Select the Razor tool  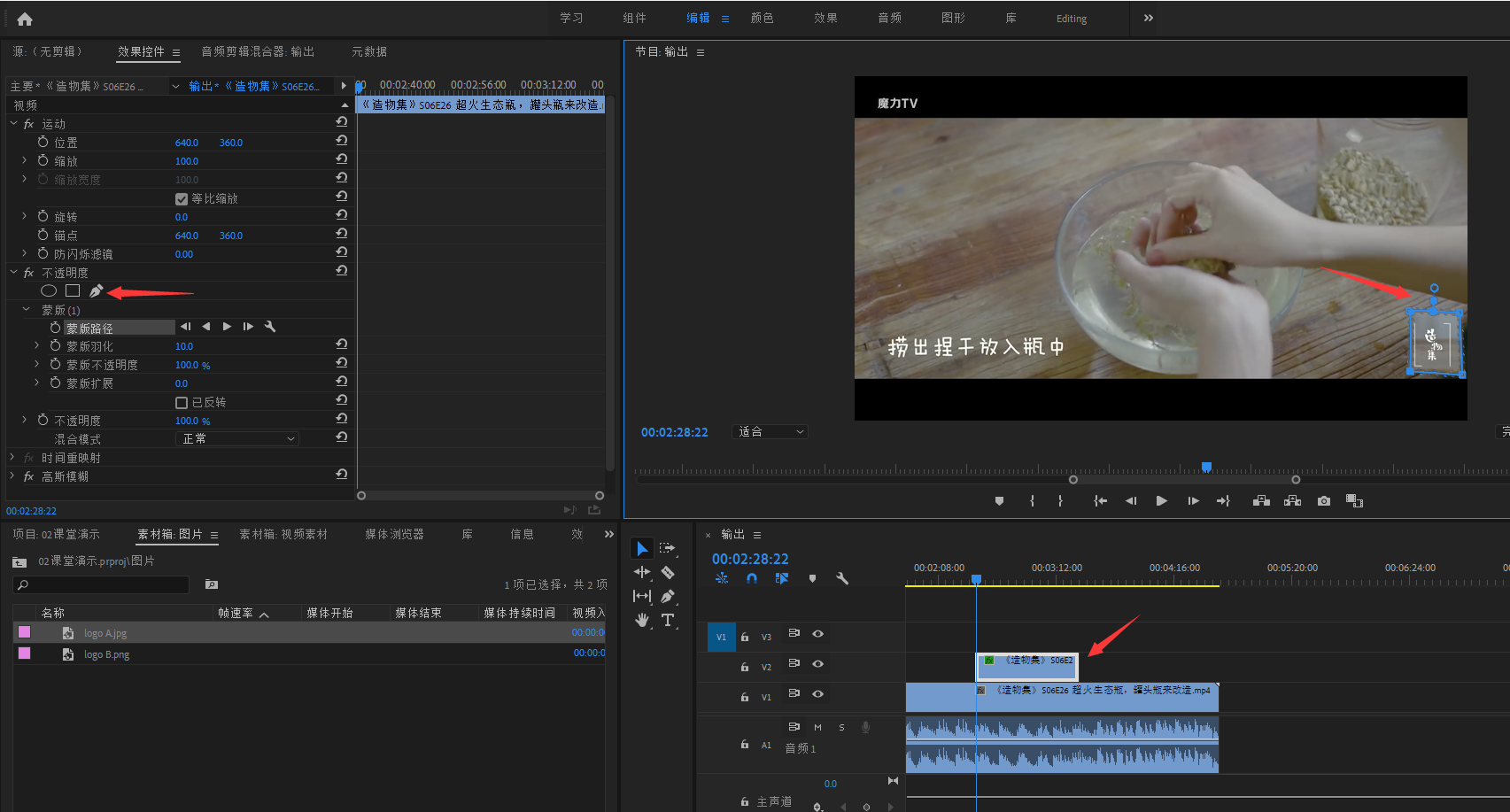click(x=668, y=572)
